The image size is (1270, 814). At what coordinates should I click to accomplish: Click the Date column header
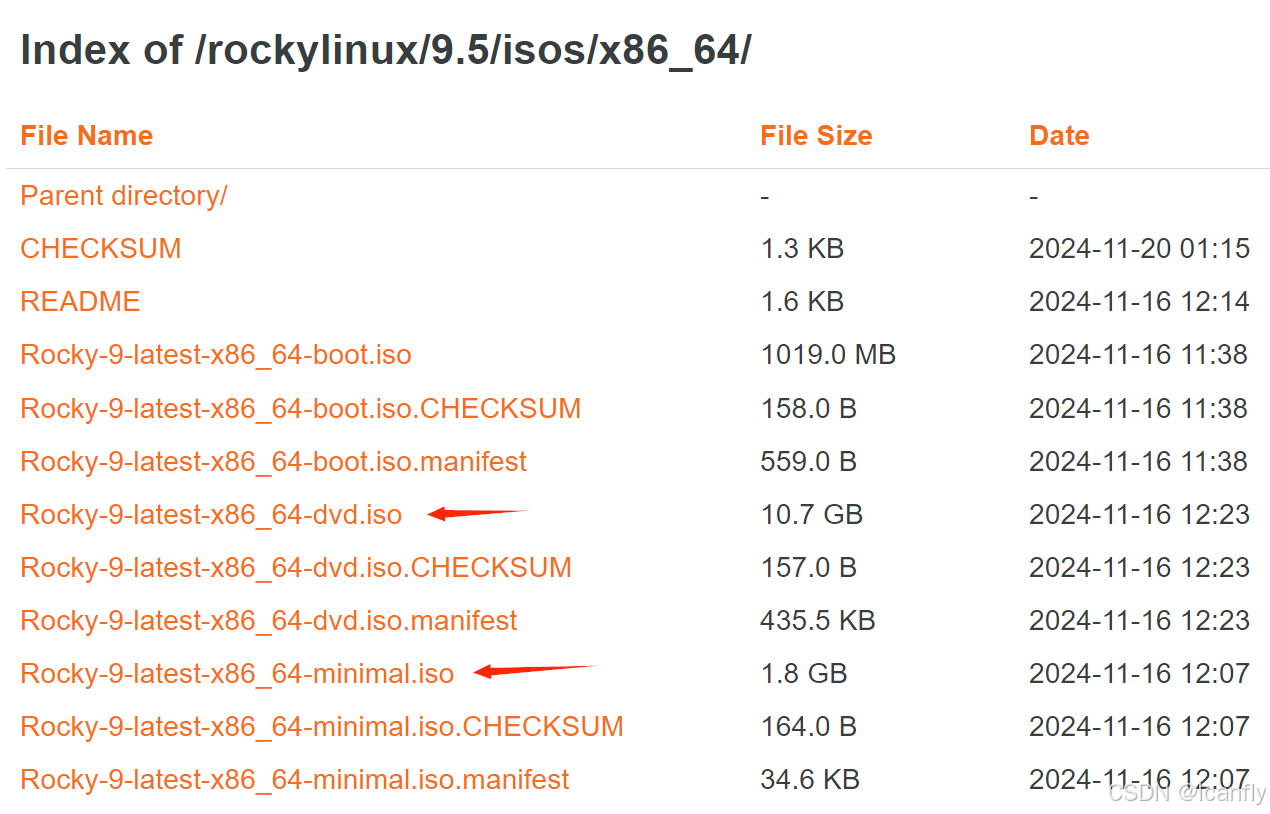(x=1059, y=136)
